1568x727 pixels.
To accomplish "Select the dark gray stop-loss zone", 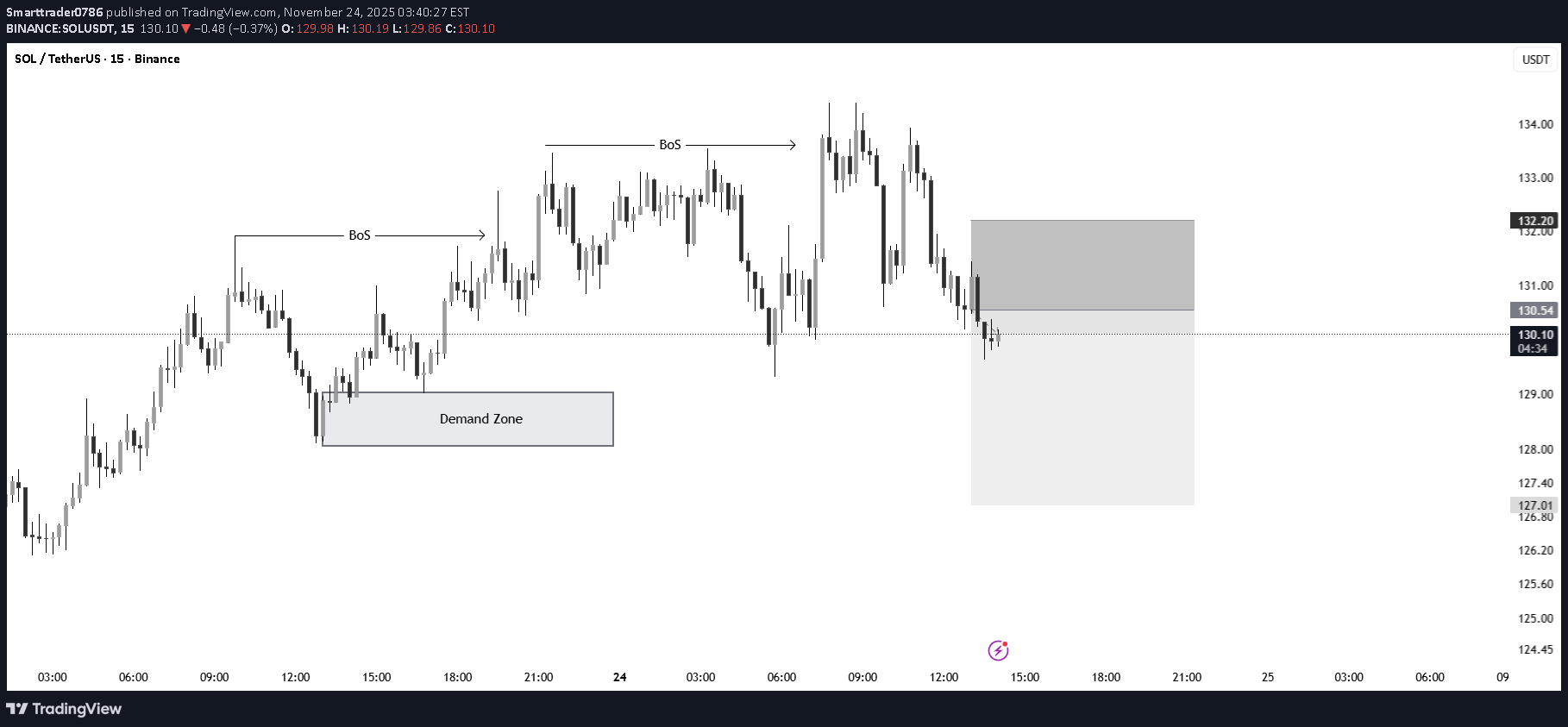I will [x=1082, y=265].
